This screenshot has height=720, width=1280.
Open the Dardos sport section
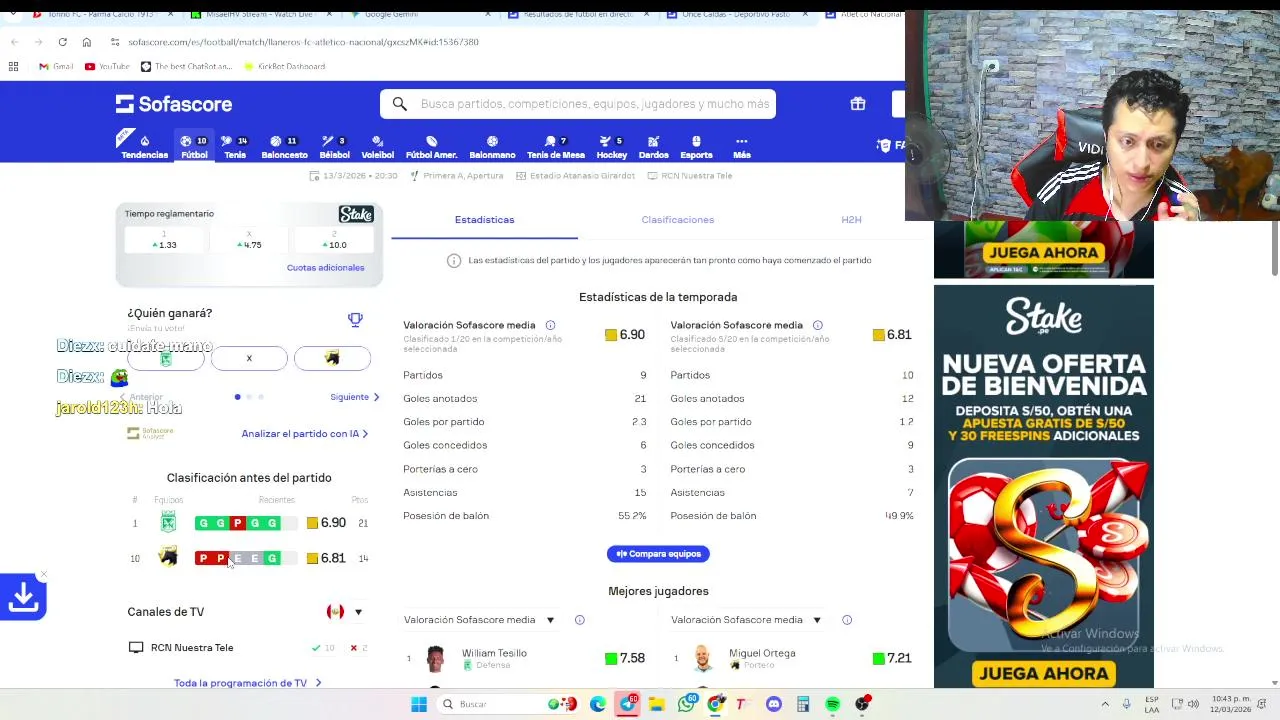[653, 146]
